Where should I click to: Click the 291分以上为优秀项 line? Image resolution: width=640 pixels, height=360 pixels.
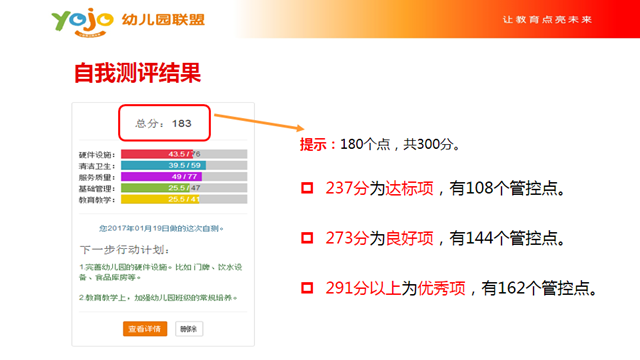(x=461, y=288)
